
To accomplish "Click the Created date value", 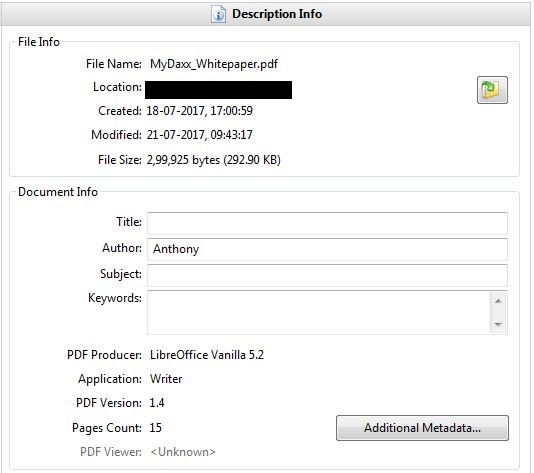I will (200, 111).
